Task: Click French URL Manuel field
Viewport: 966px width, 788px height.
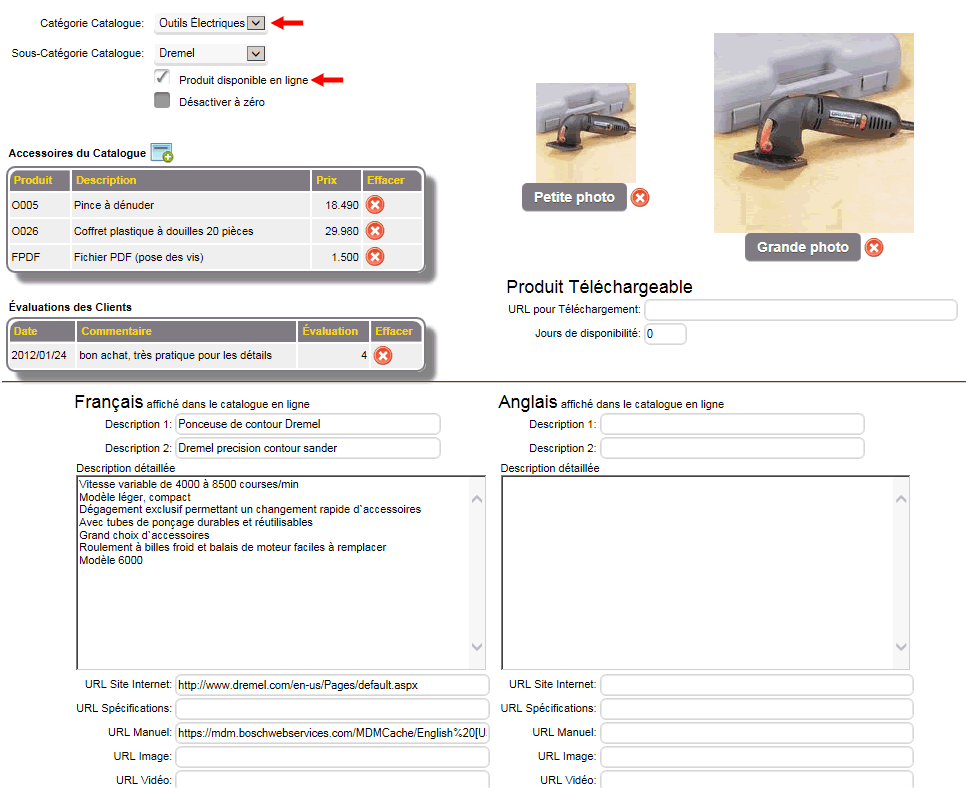Action: (x=333, y=733)
